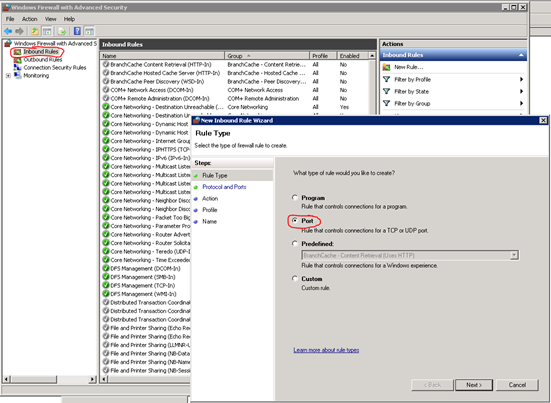The image size is (551, 403).
Task: Click the Up One Level folder icon
Action: (x=35, y=31)
